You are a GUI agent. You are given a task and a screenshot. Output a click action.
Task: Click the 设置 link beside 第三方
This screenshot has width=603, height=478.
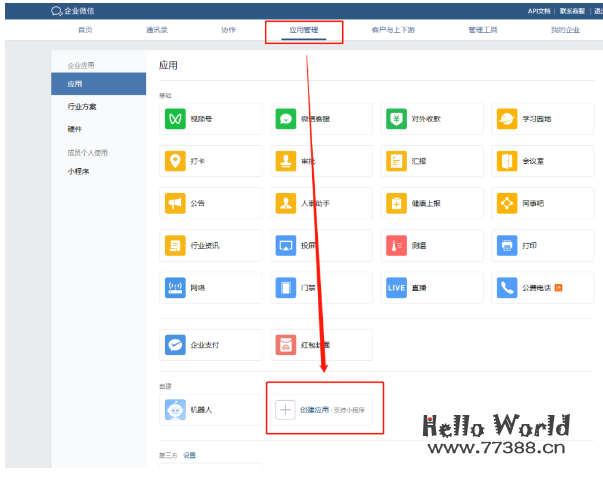point(189,455)
